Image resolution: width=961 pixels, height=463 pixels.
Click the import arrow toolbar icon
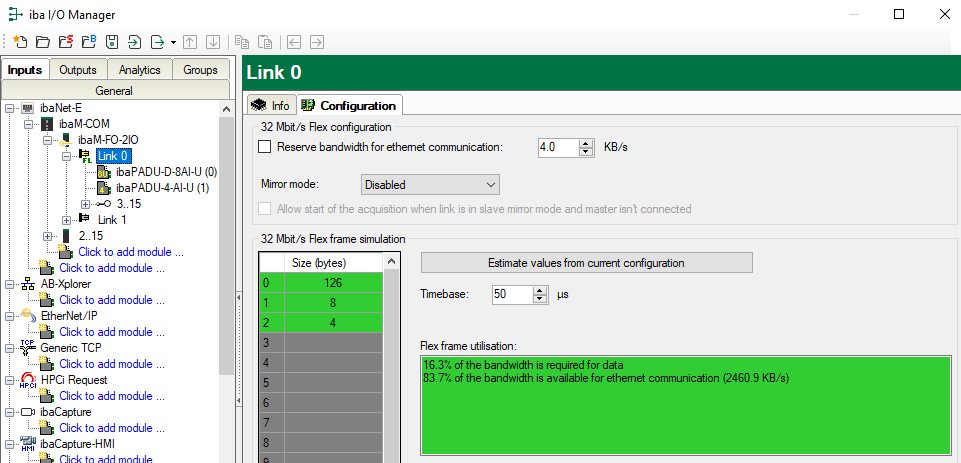pos(134,42)
